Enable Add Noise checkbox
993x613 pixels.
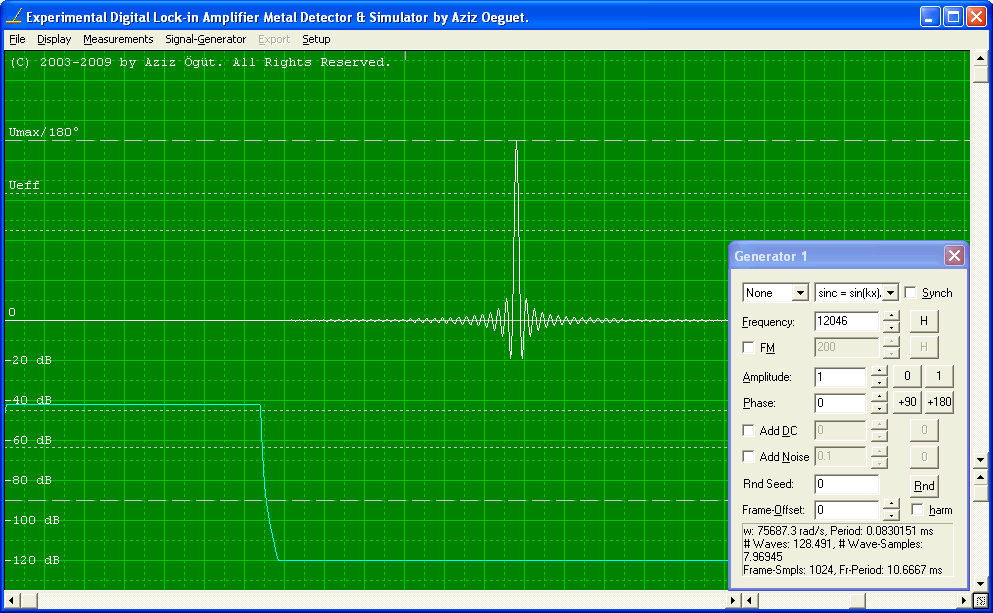tap(749, 457)
